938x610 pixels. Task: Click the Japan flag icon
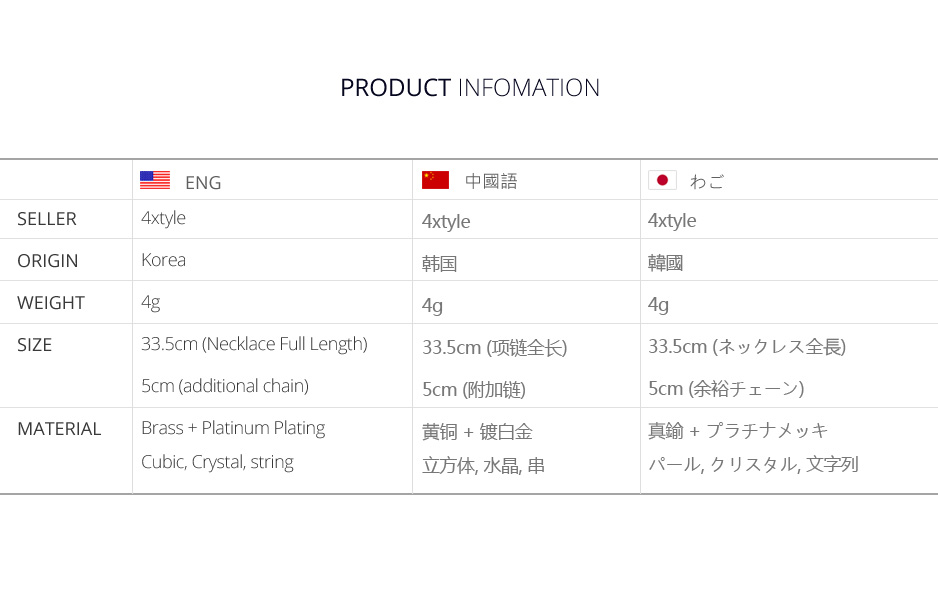coord(662,180)
